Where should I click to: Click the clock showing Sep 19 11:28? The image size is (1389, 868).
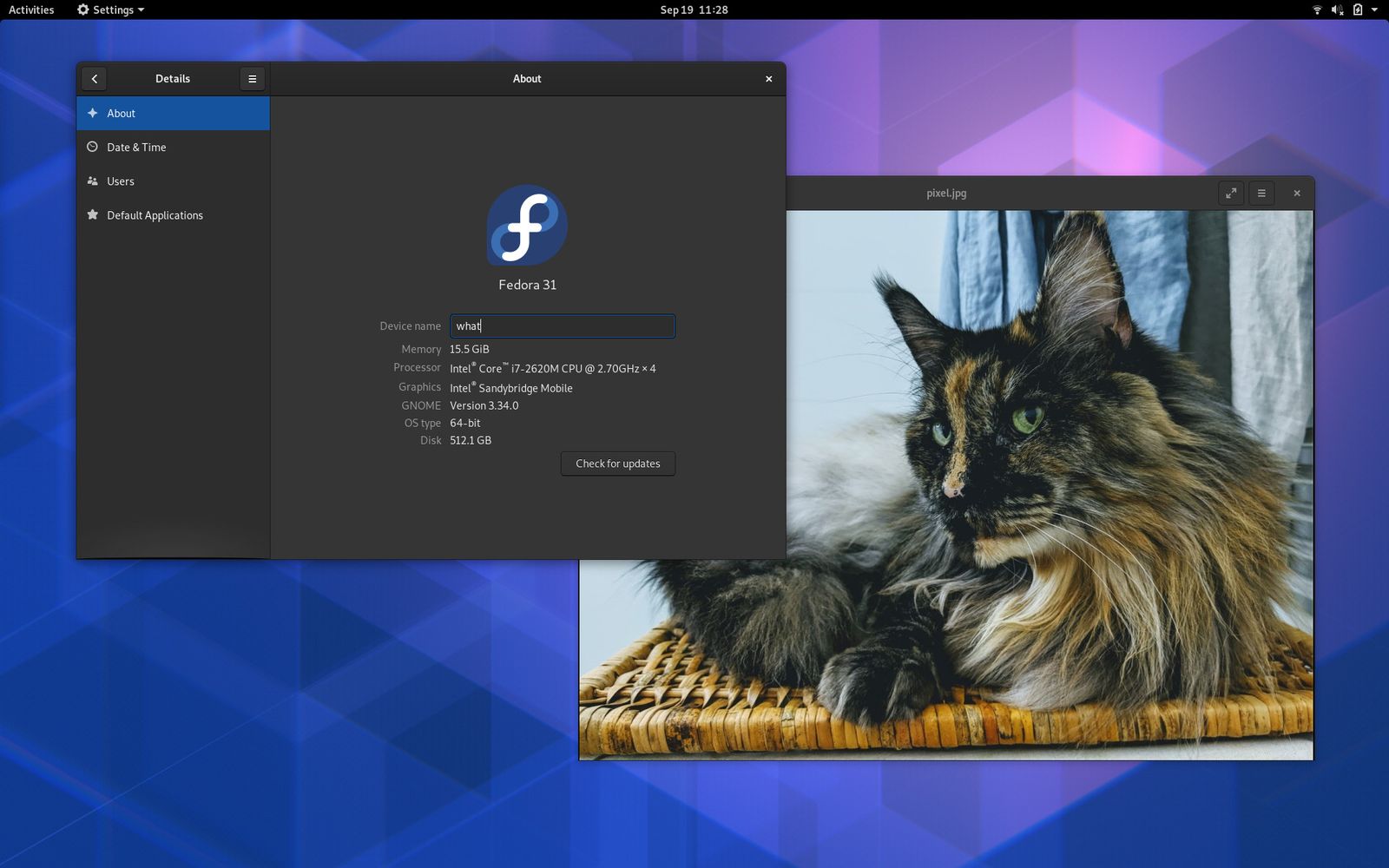(694, 10)
